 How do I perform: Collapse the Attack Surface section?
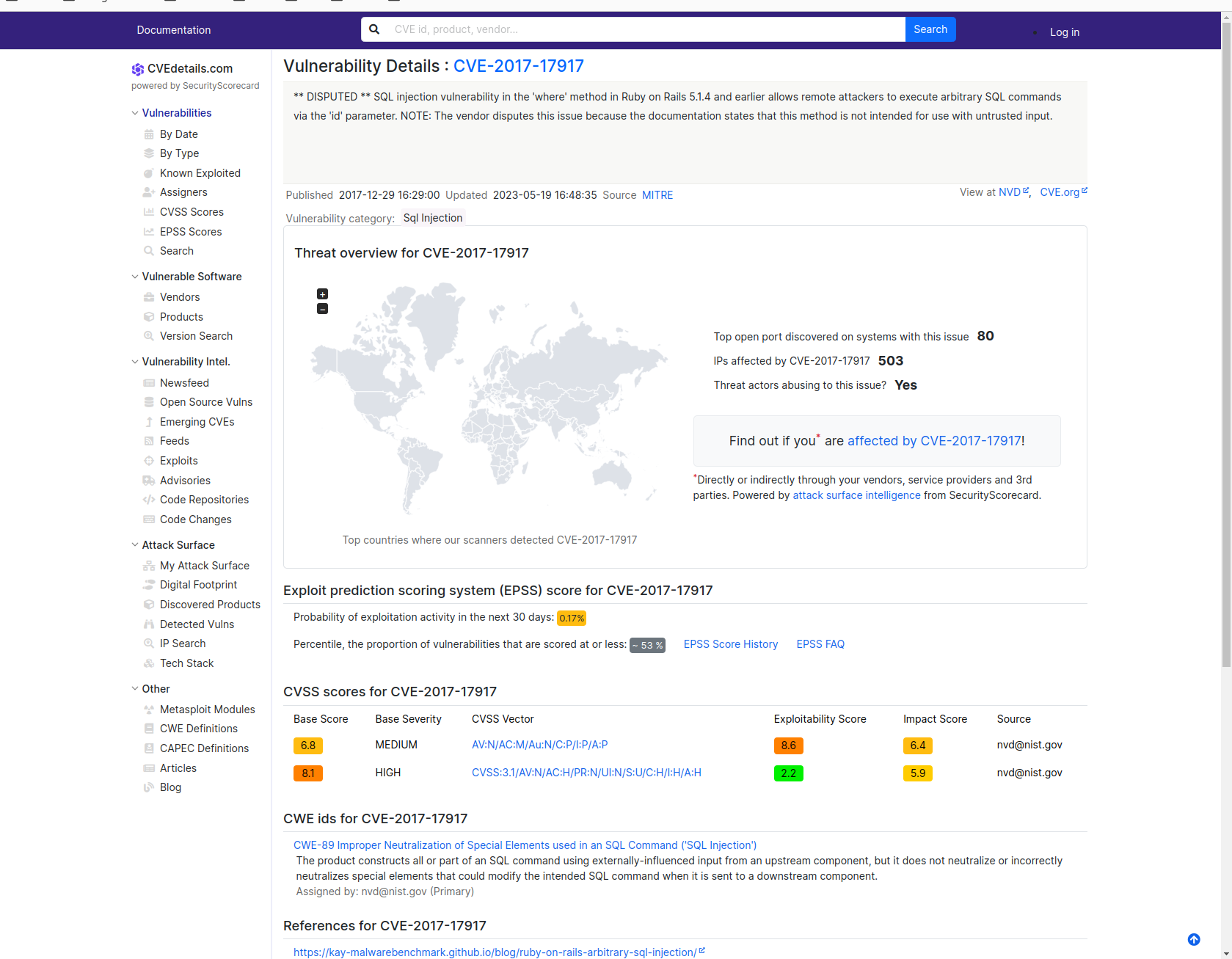[135, 545]
